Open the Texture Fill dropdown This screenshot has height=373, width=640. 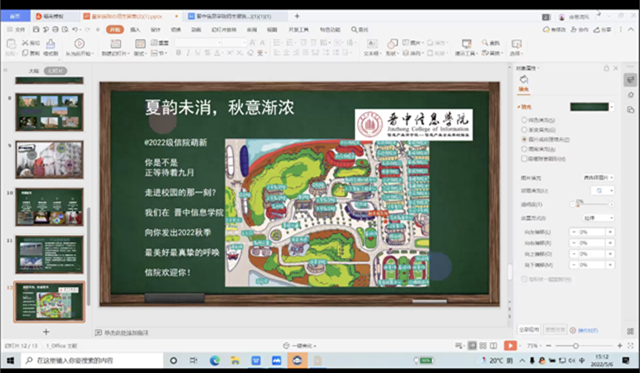[x=603, y=191]
